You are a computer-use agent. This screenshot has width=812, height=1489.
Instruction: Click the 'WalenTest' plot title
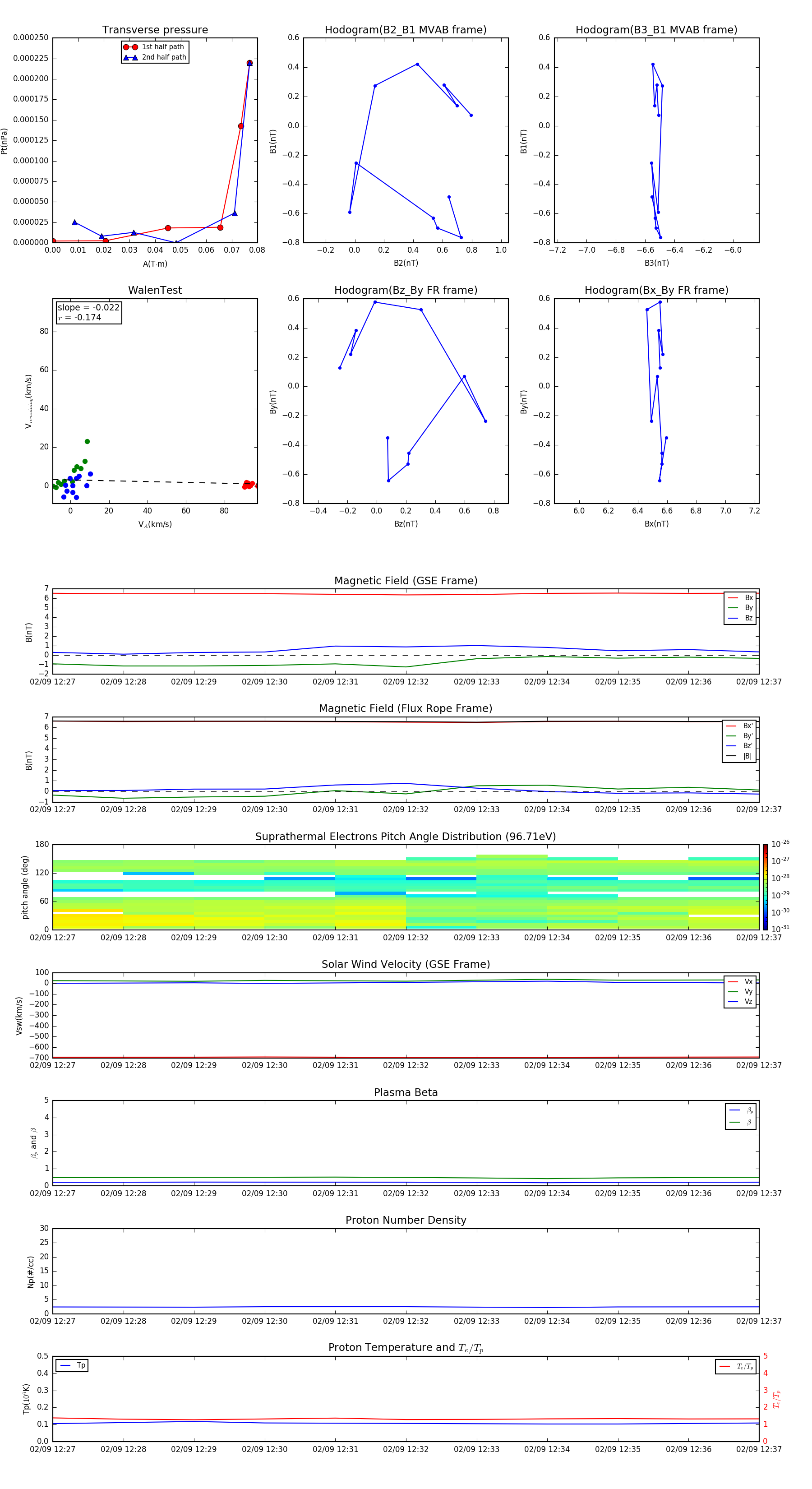tap(155, 290)
